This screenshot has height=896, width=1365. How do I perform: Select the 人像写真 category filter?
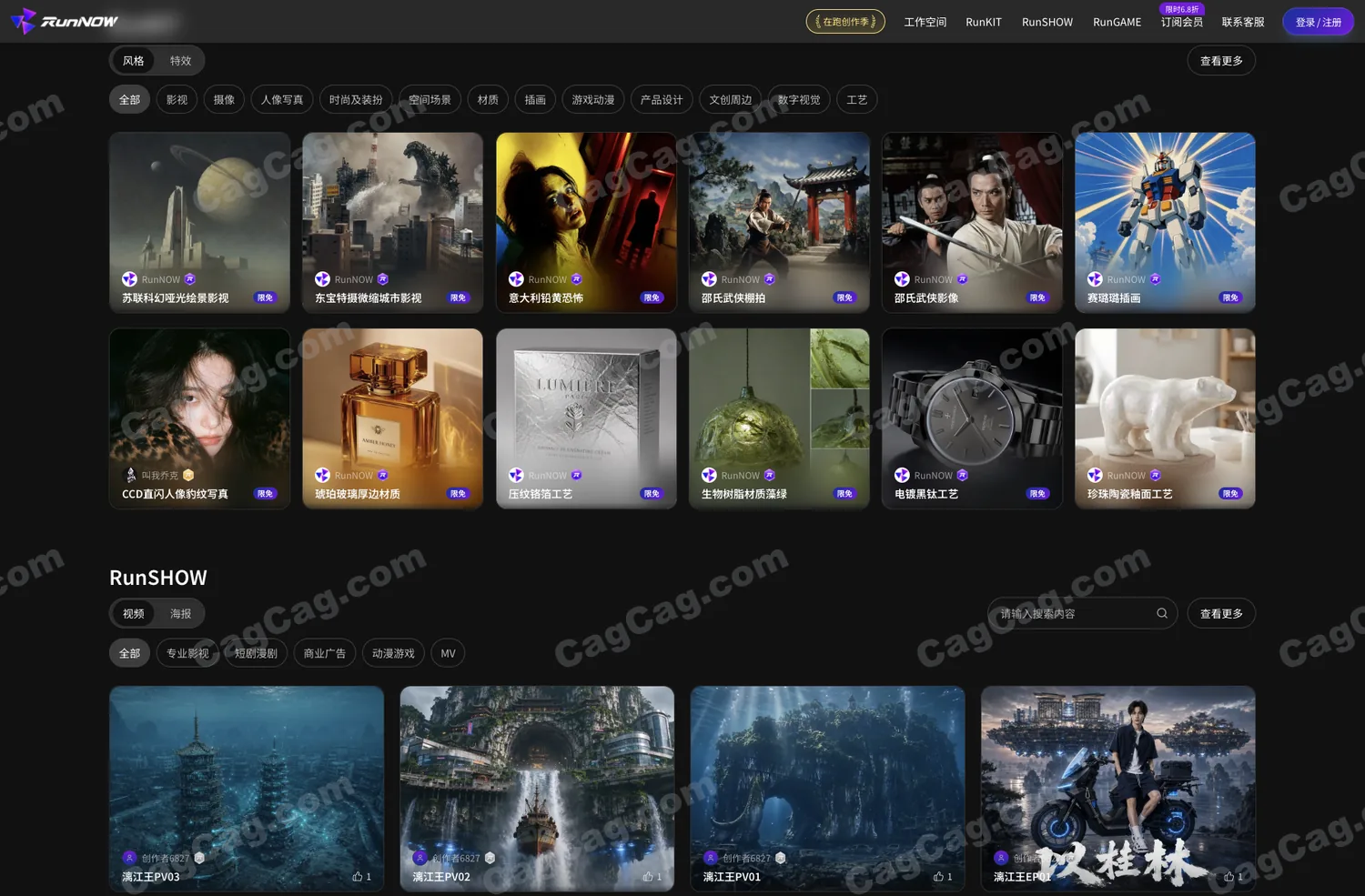(x=282, y=100)
